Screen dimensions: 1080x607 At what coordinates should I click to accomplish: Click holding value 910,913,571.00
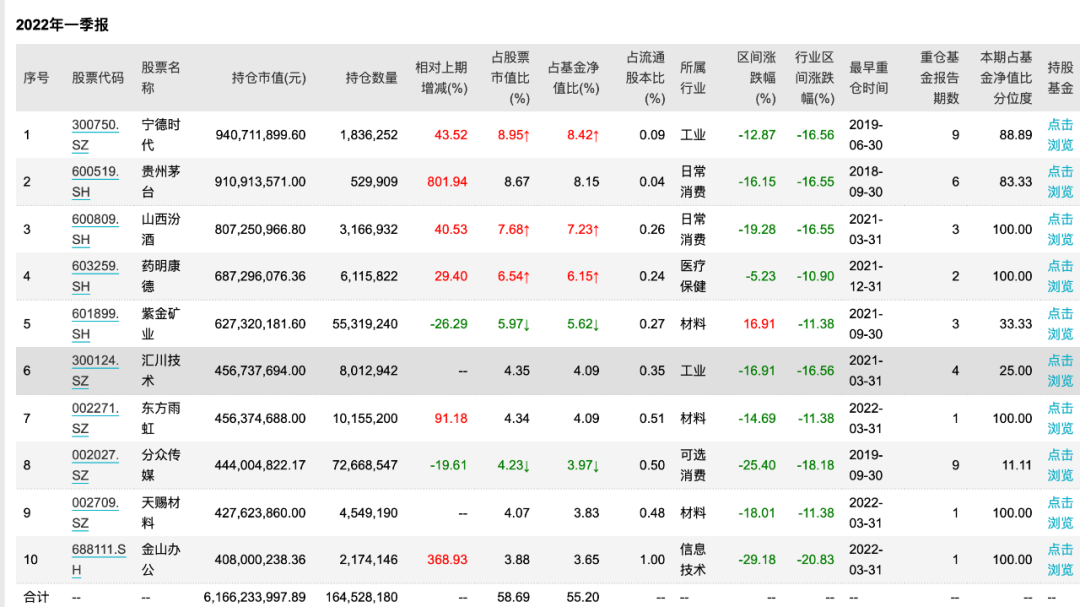tap(260, 182)
